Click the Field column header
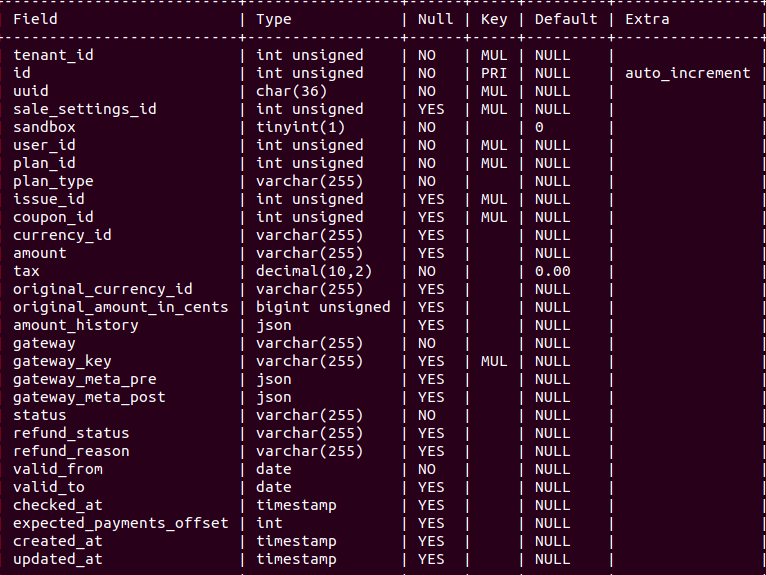766x575 pixels. click(x=35, y=19)
